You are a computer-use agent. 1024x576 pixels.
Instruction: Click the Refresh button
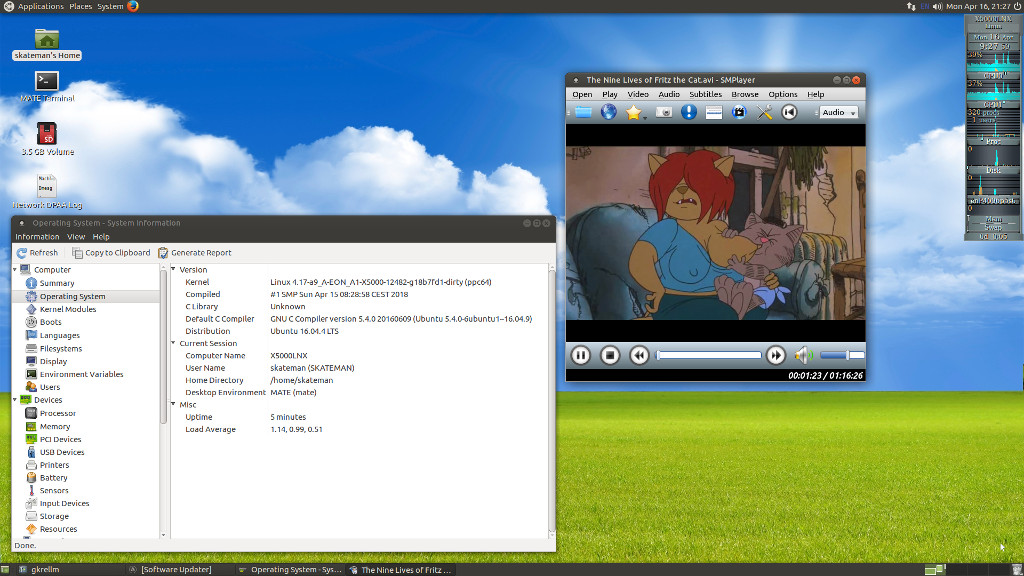tap(37, 253)
